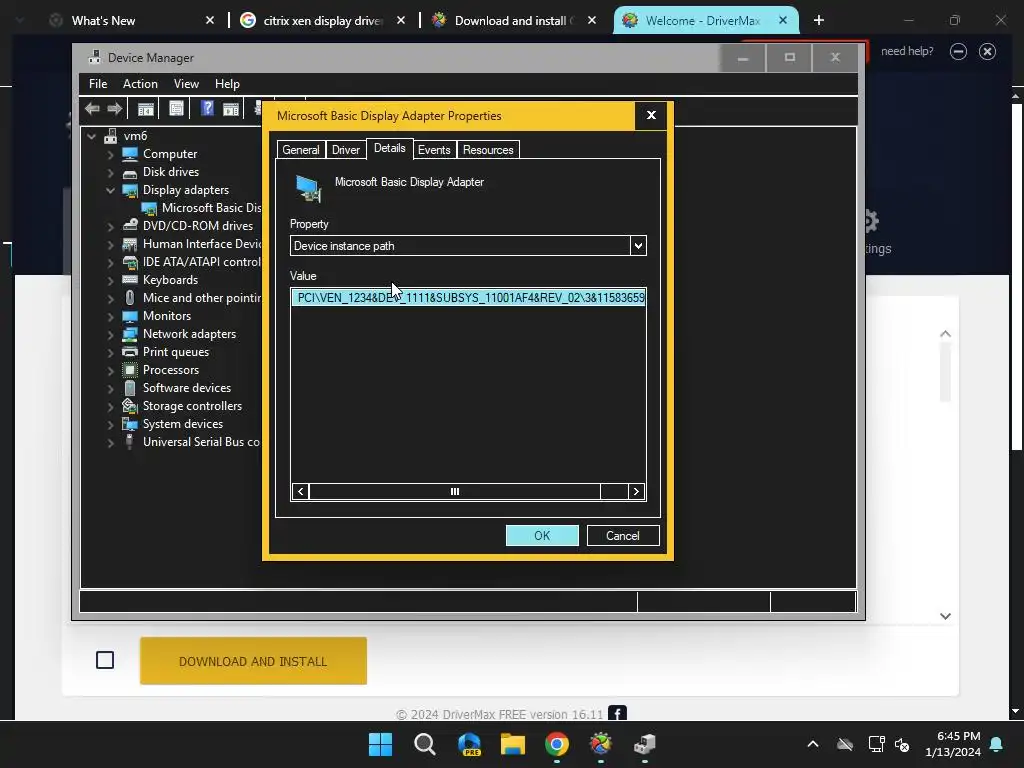Click the left scroll arrow of Value box
Viewport: 1024px width, 768px height.
(x=300, y=492)
